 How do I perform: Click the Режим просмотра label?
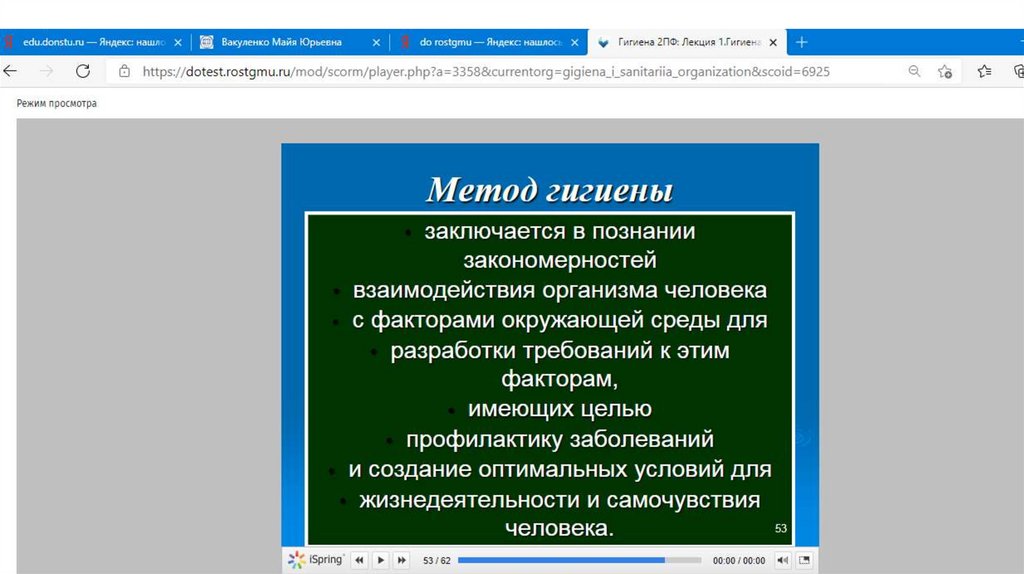click(57, 103)
